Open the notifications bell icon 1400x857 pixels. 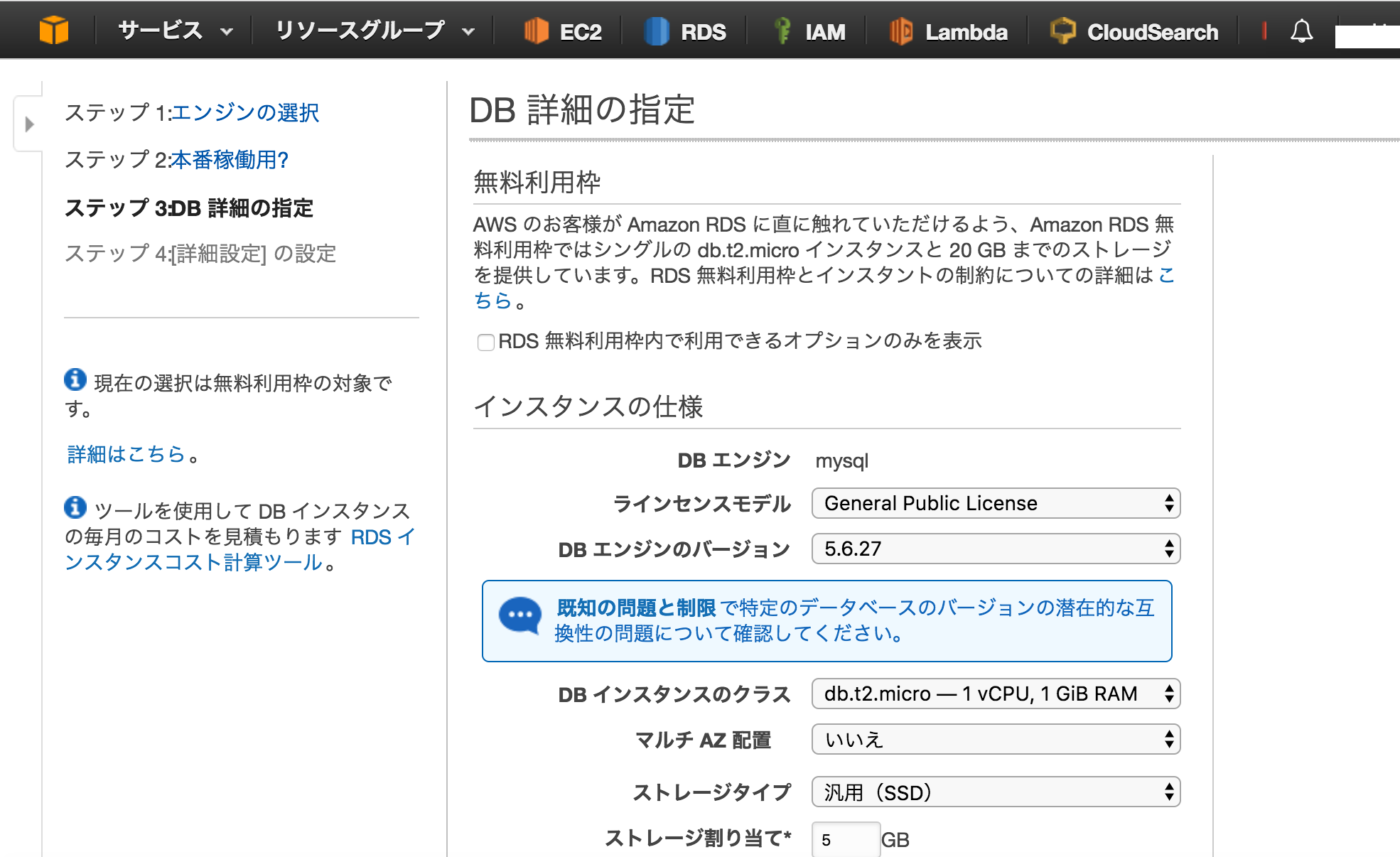pyautogui.click(x=1301, y=31)
